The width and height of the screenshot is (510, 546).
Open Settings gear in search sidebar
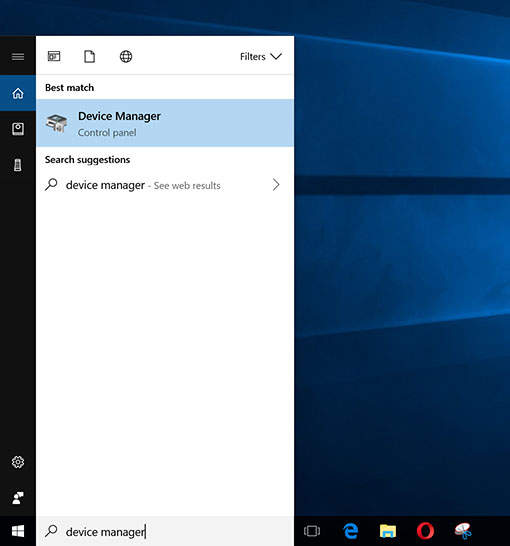pos(18,462)
